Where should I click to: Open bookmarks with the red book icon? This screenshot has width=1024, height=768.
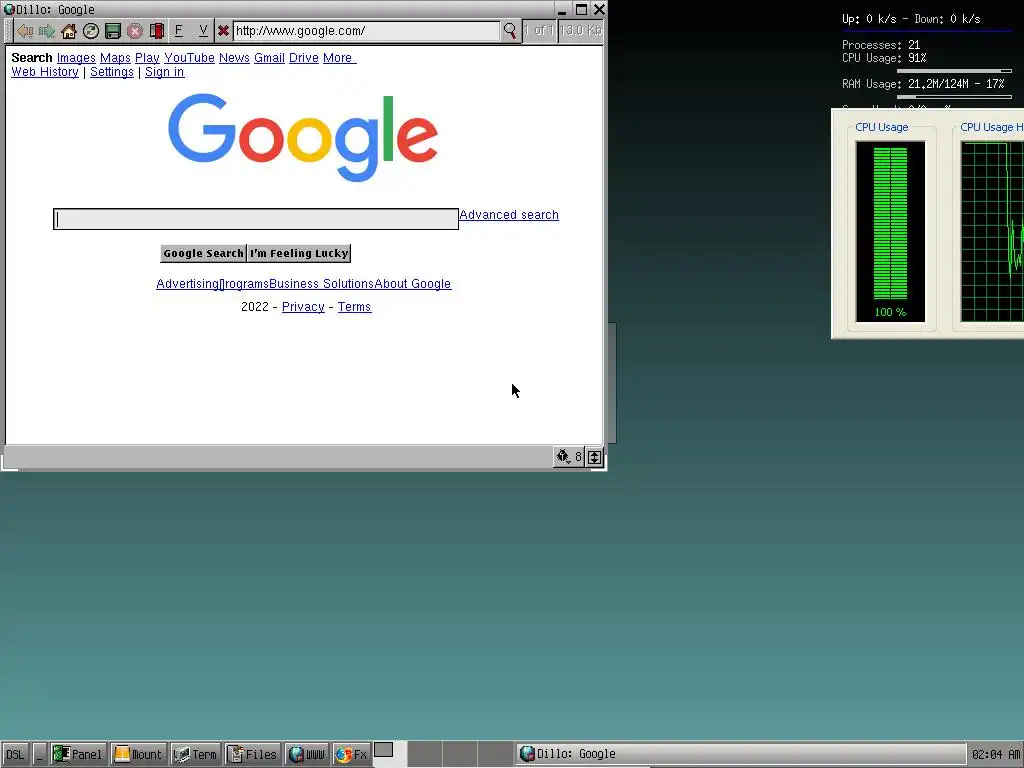pos(157,31)
